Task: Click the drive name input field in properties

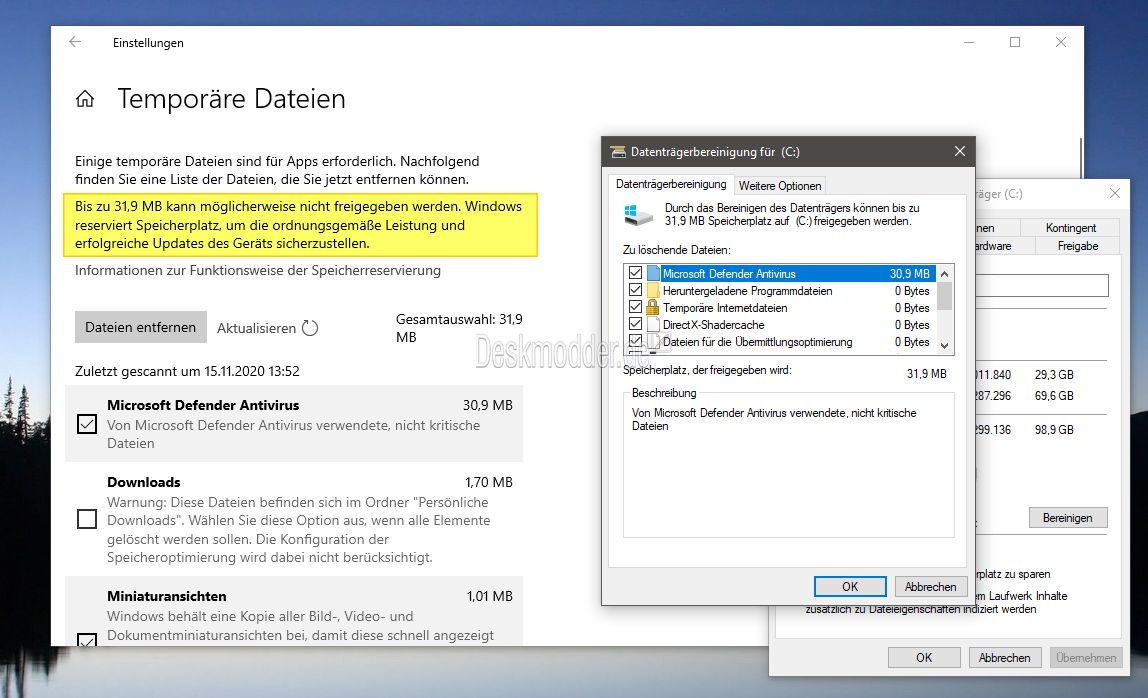Action: pyautogui.click(x=1042, y=286)
